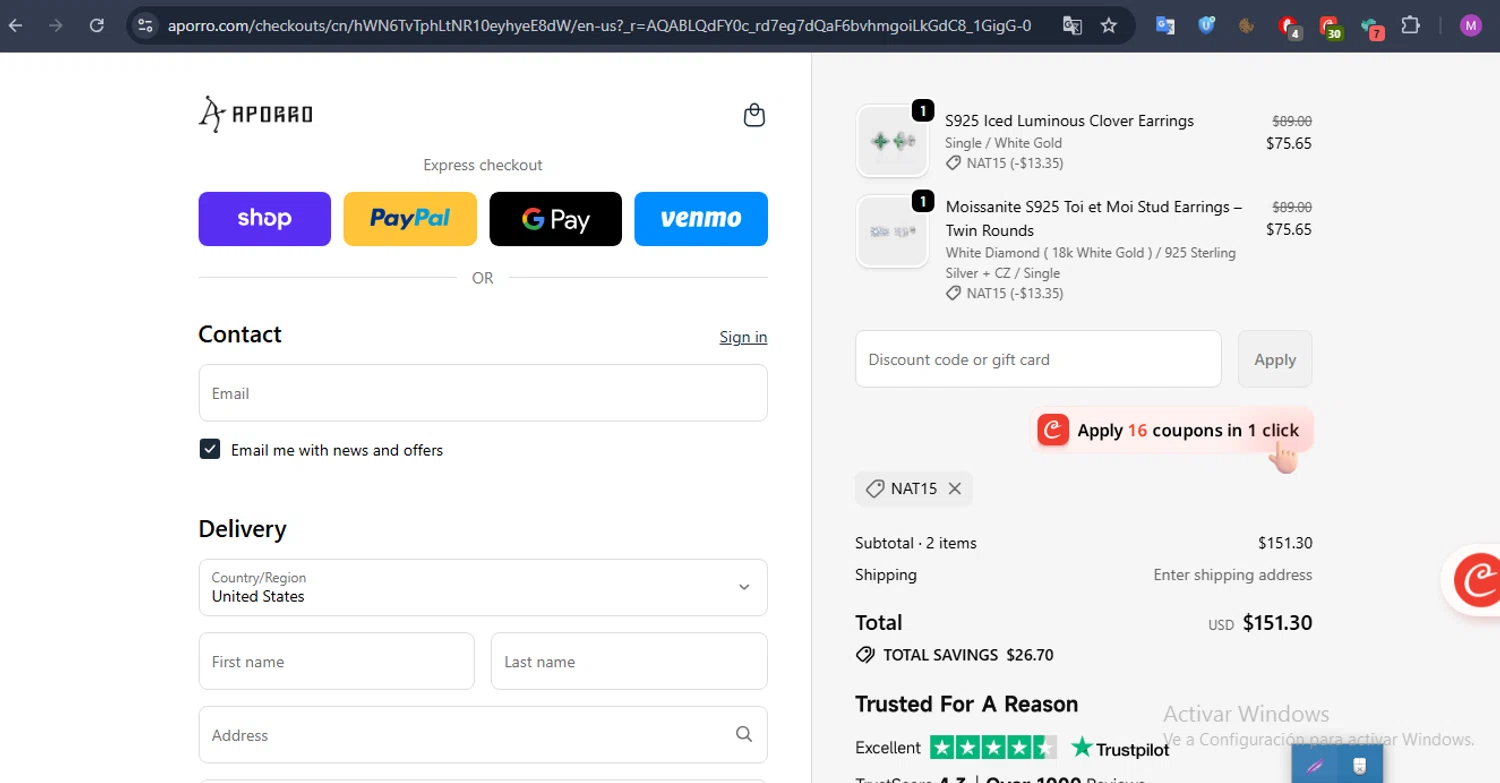
Task: Open the blue shield extension
Action: point(1206,25)
